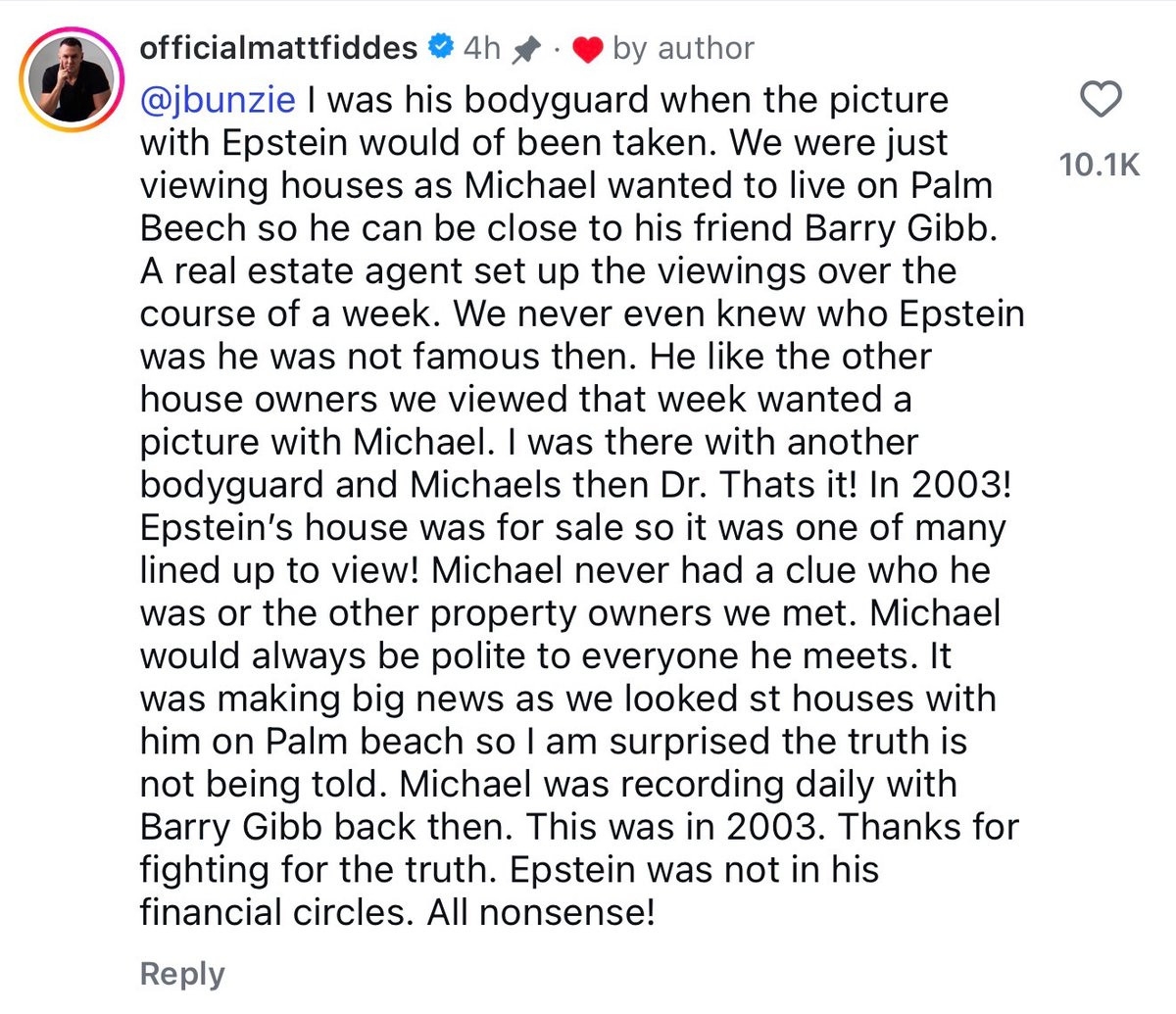
Task: Click the pinned comment pin icon
Action: (526, 49)
